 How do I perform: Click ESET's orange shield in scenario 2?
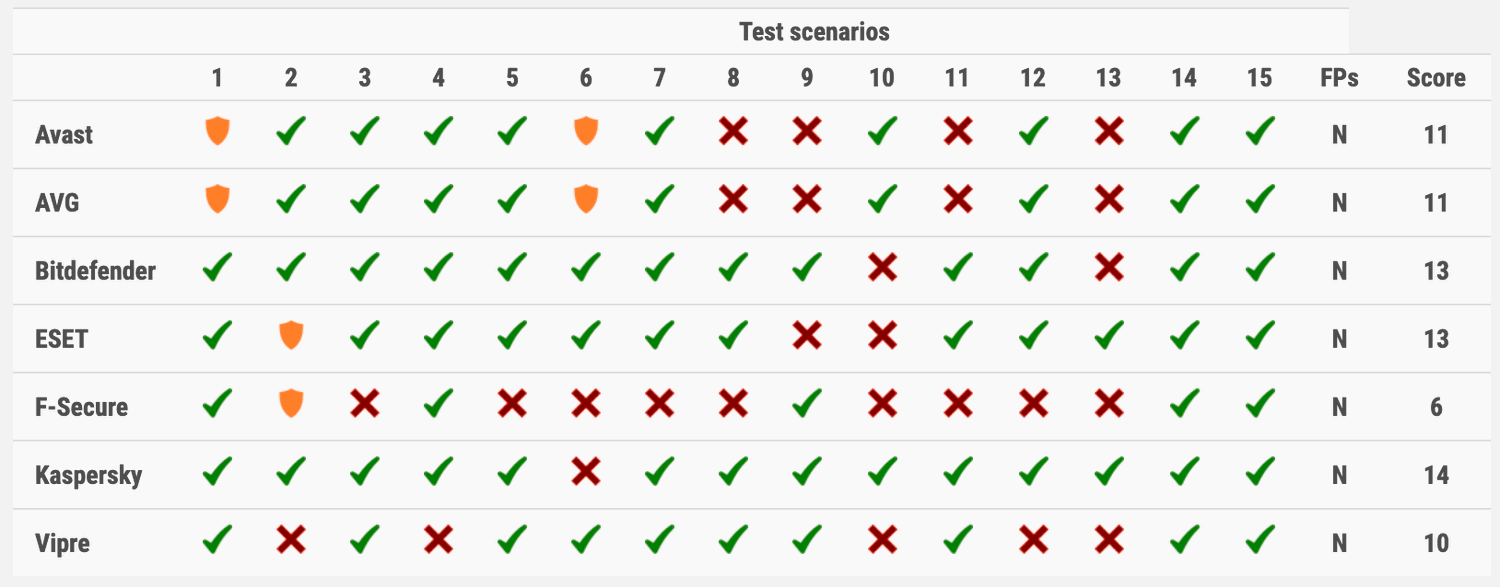coord(291,336)
